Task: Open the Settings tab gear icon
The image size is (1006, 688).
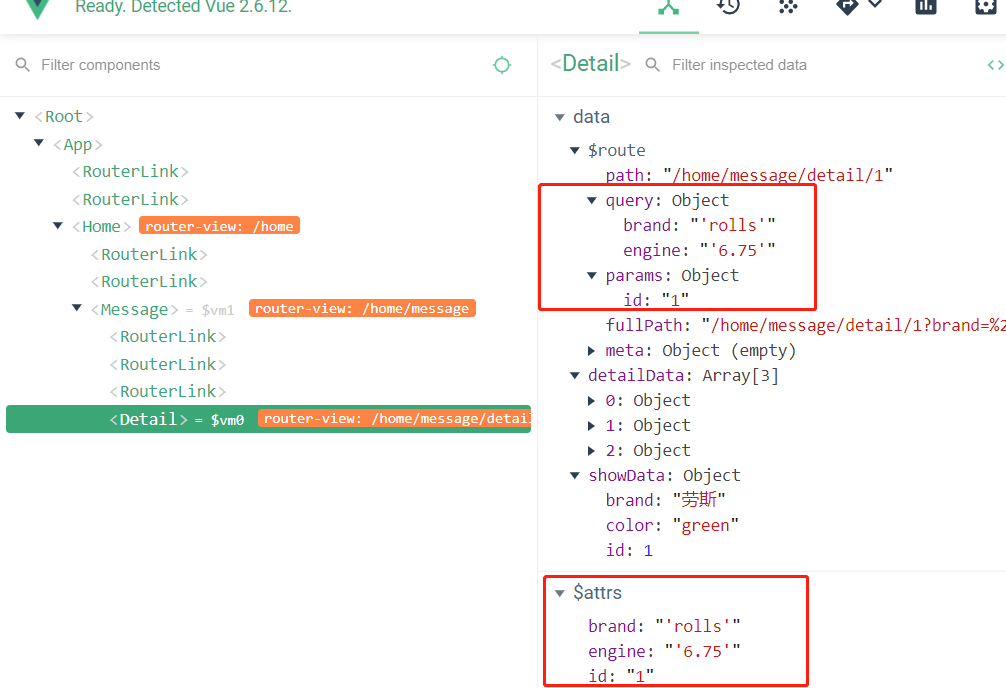Action: [985, 6]
